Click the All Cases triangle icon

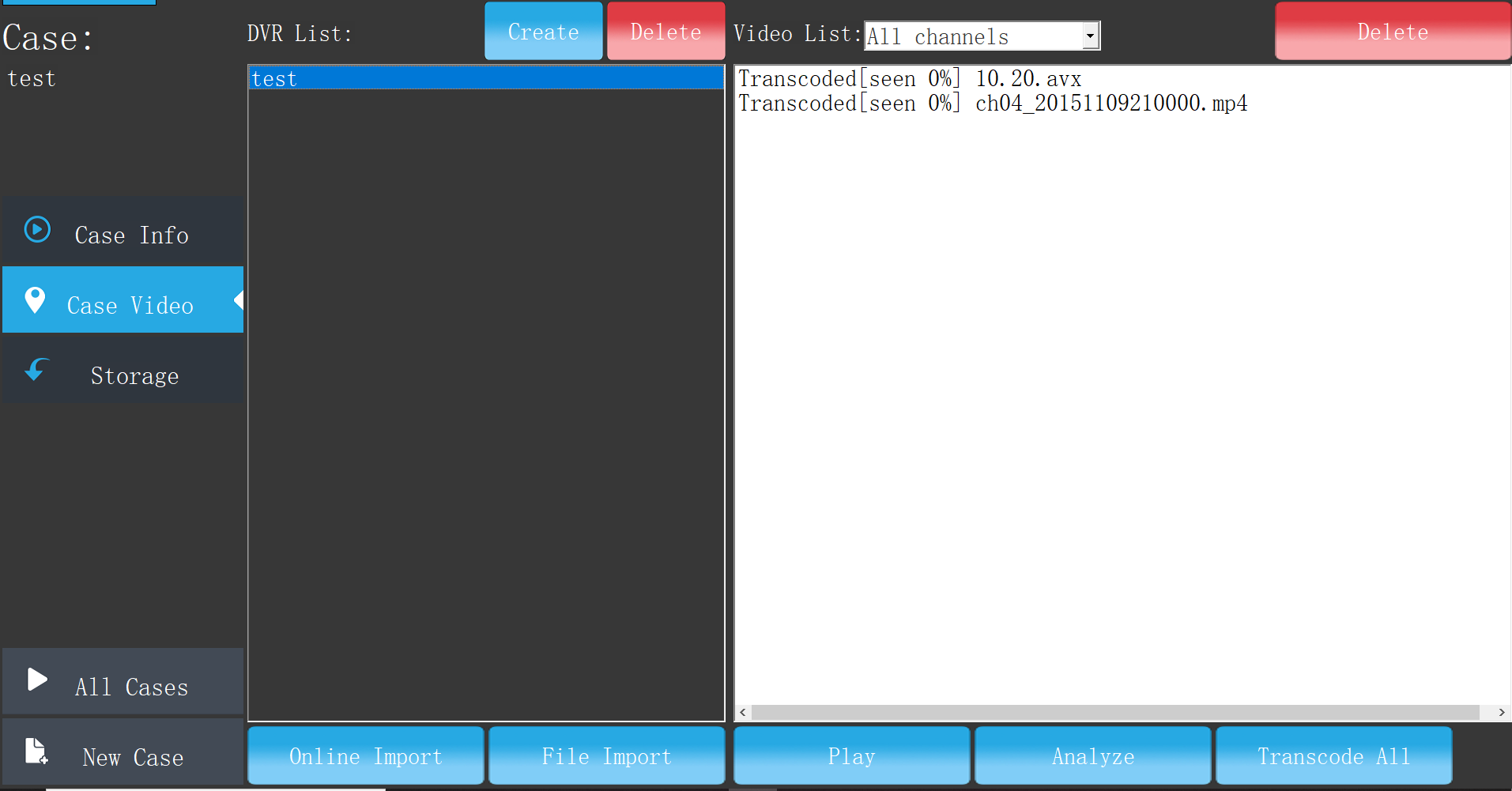pyautogui.click(x=37, y=680)
